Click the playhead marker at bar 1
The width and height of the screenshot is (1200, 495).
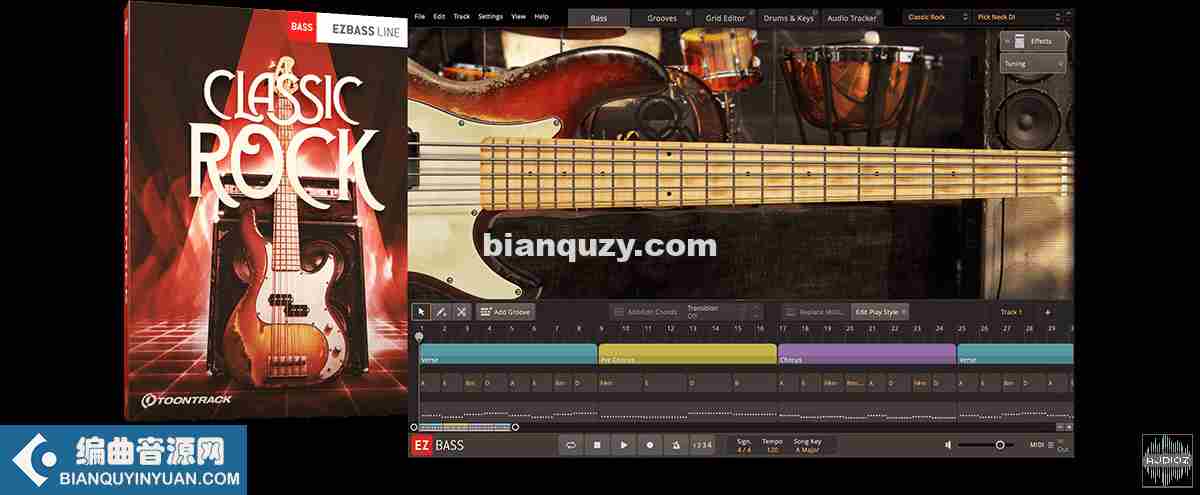(x=419, y=337)
